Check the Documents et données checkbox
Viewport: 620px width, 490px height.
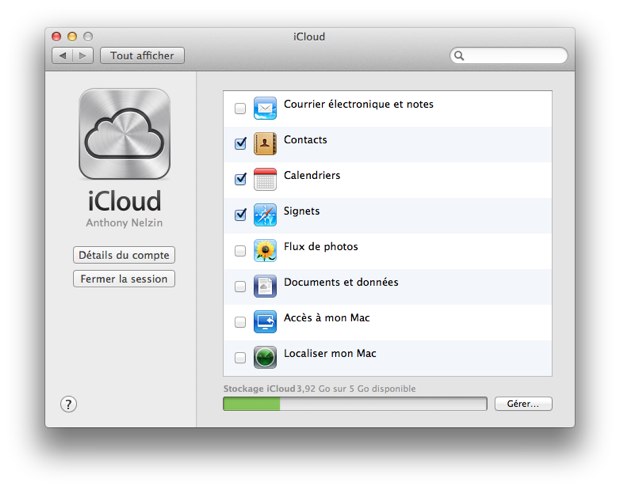(x=240, y=286)
